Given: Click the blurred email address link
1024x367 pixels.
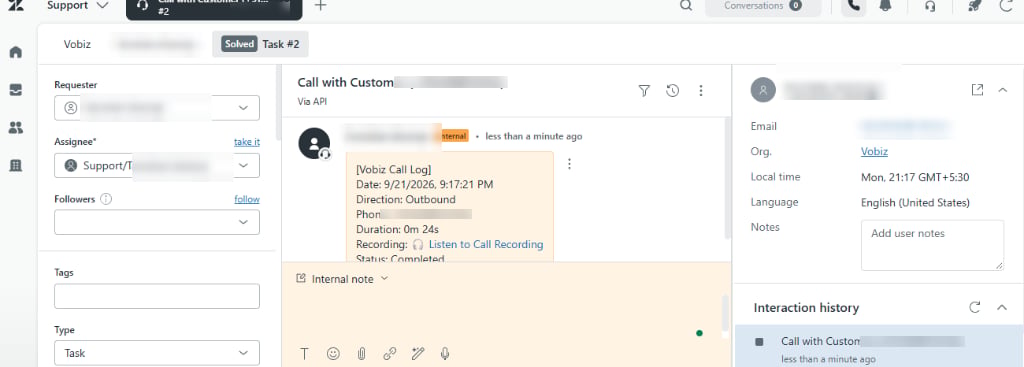Looking at the screenshot, I should tap(904, 126).
